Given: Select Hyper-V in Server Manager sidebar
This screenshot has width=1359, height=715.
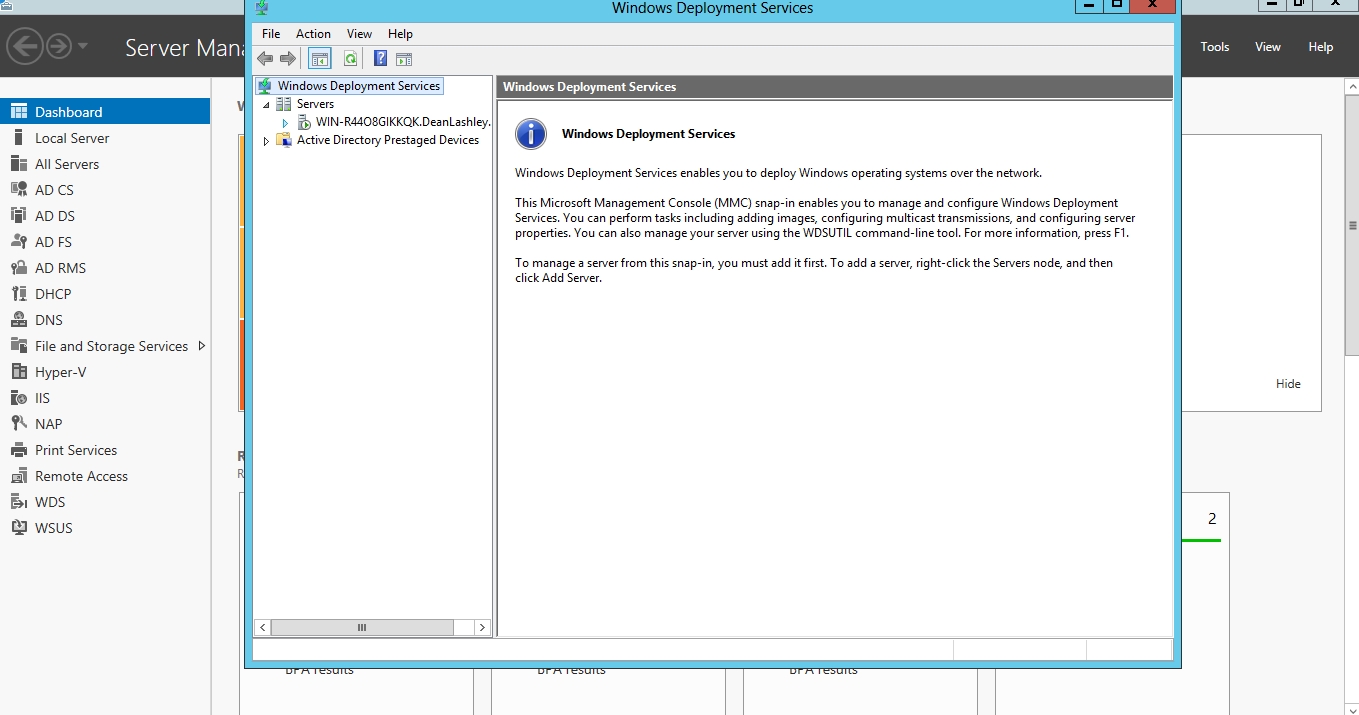Looking at the screenshot, I should point(60,372).
